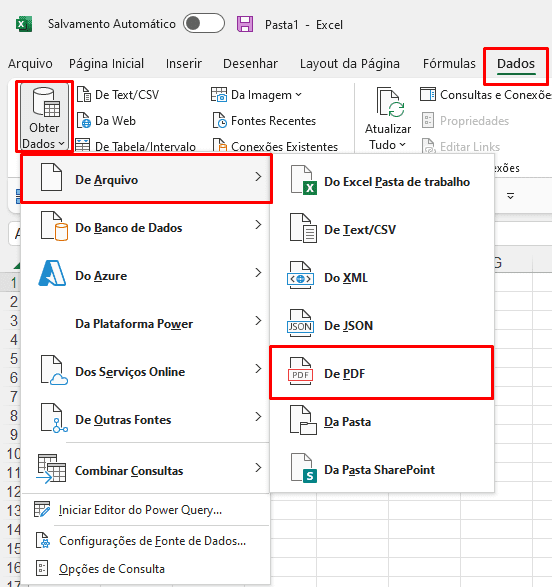Open Combinar Consultas submenu

click(x=146, y=470)
